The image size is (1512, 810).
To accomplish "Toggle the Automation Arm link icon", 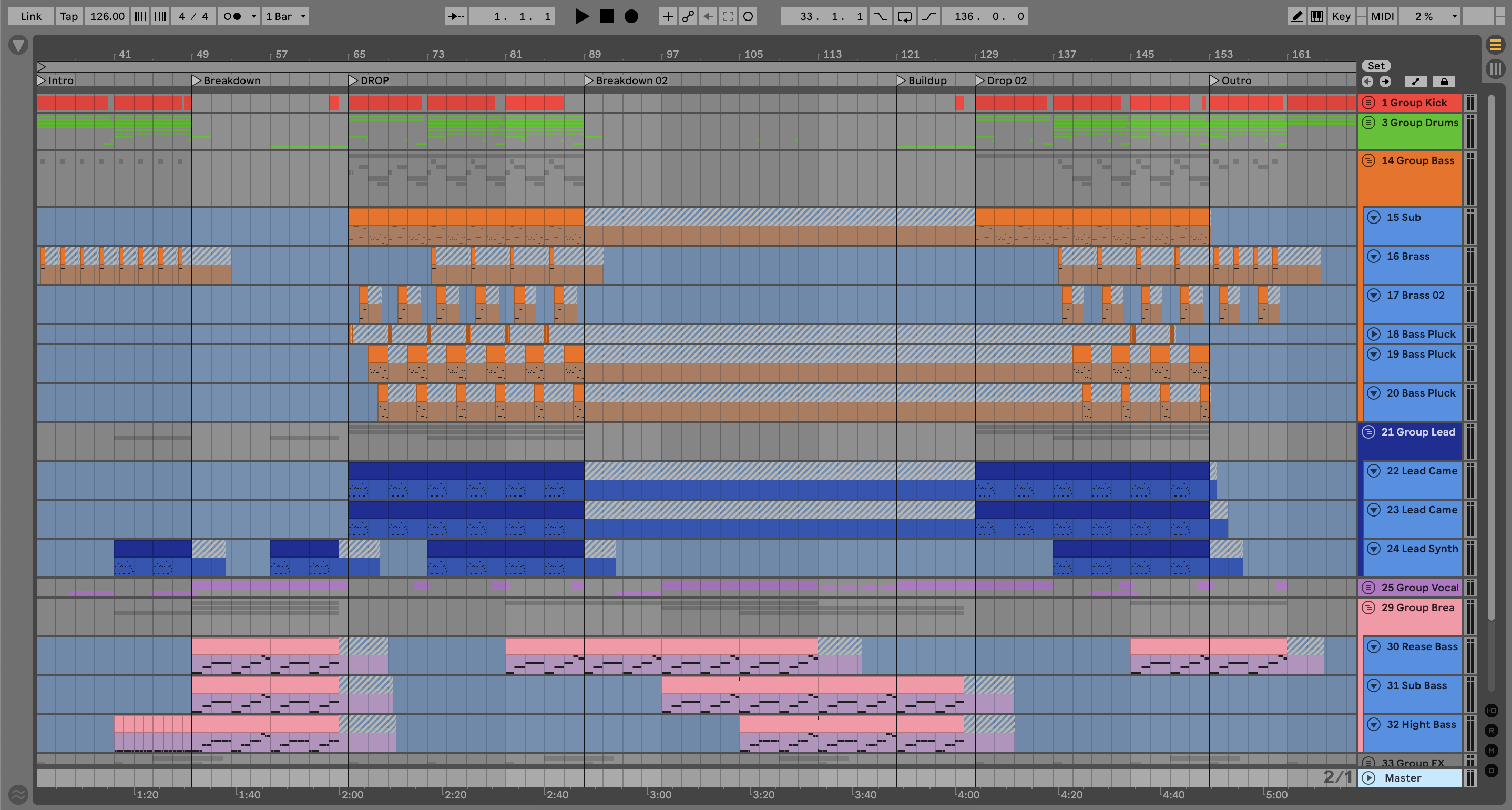I will [688, 16].
